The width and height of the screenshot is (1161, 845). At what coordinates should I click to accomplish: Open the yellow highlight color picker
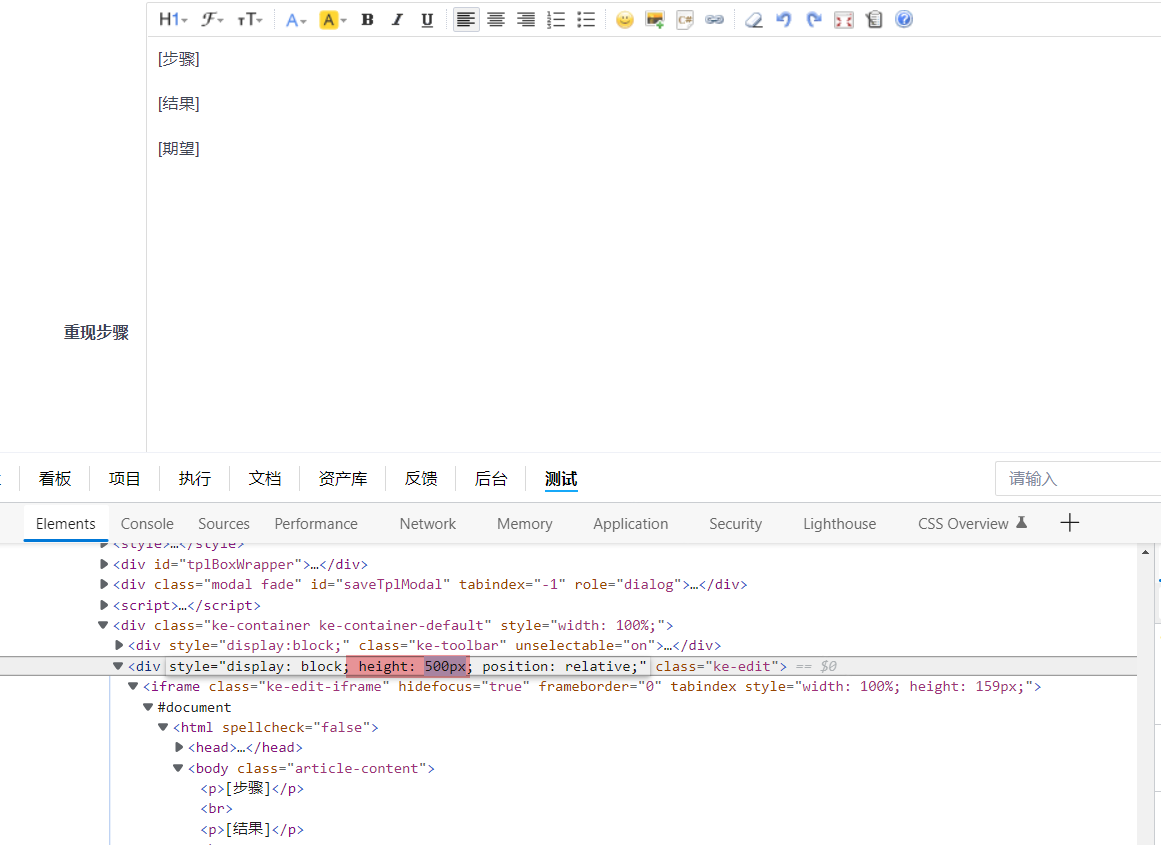(x=332, y=20)
